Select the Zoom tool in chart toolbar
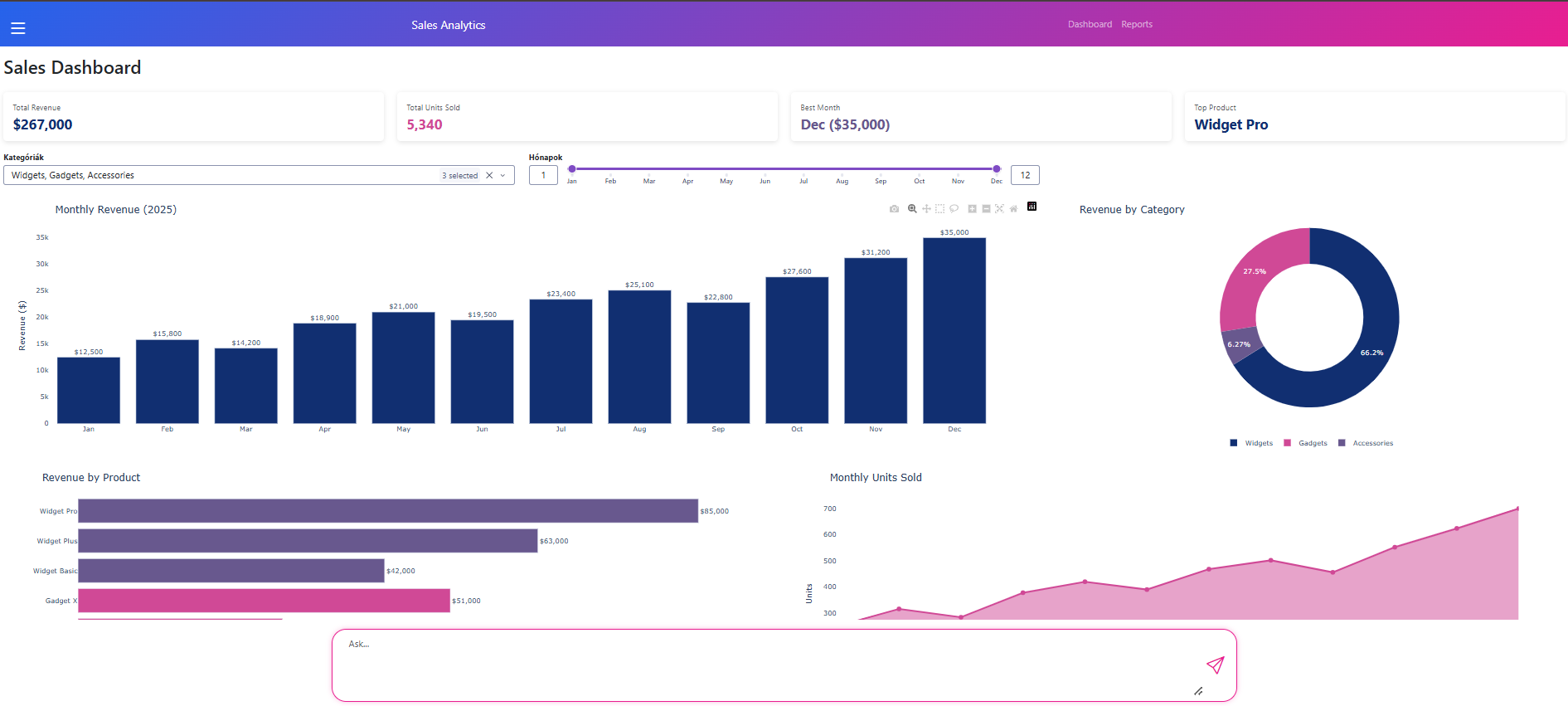The image size is (1568, 706). [x=912, y=209]
